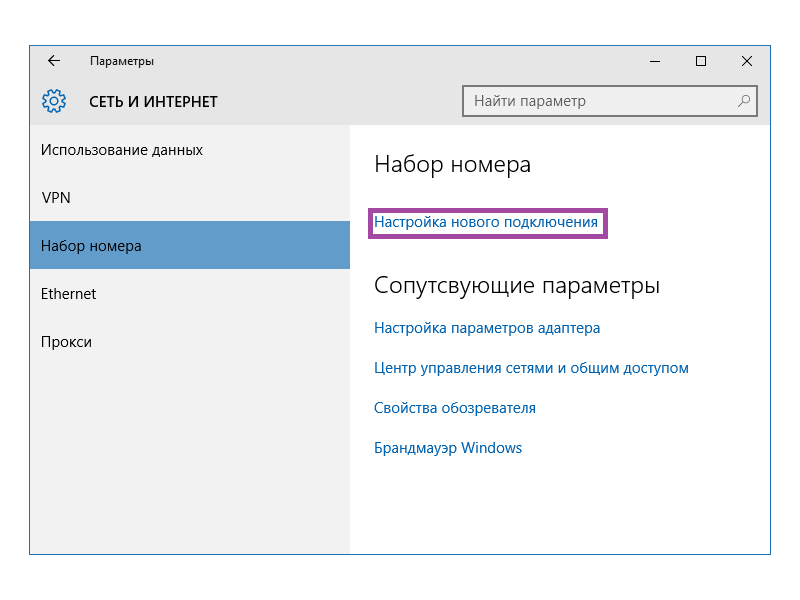The height and width of the screenshot is (600, 800).
Task: Close the Параметры window
Action: (x=747, y=61)
